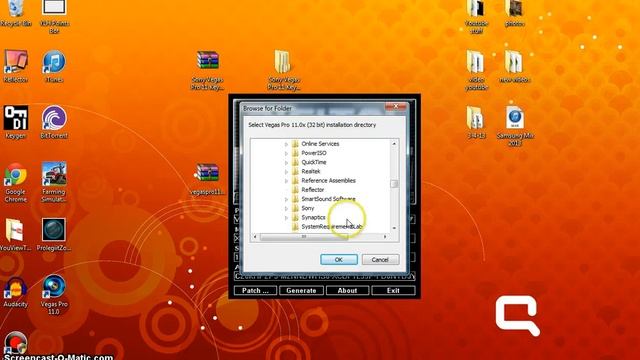Screen dimensions: 640x360
Task: Expand the PowerISO folder node
Action: 286,153
